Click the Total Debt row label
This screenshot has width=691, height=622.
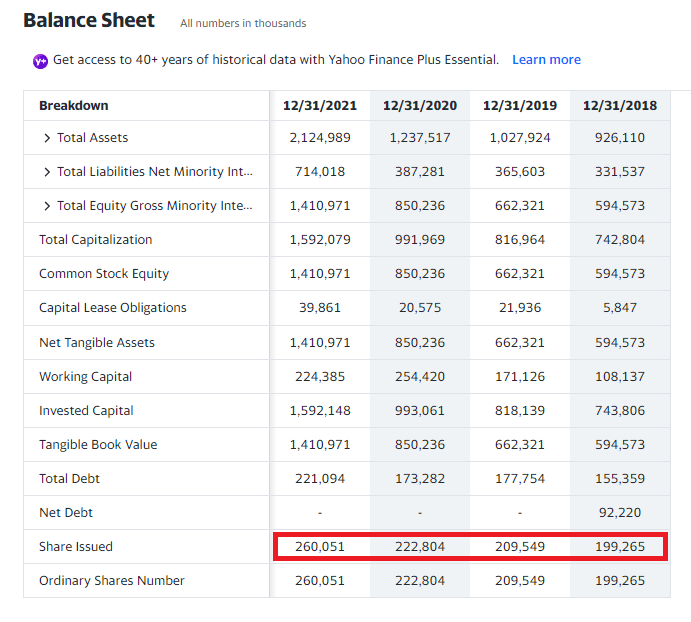coord(69,479)
